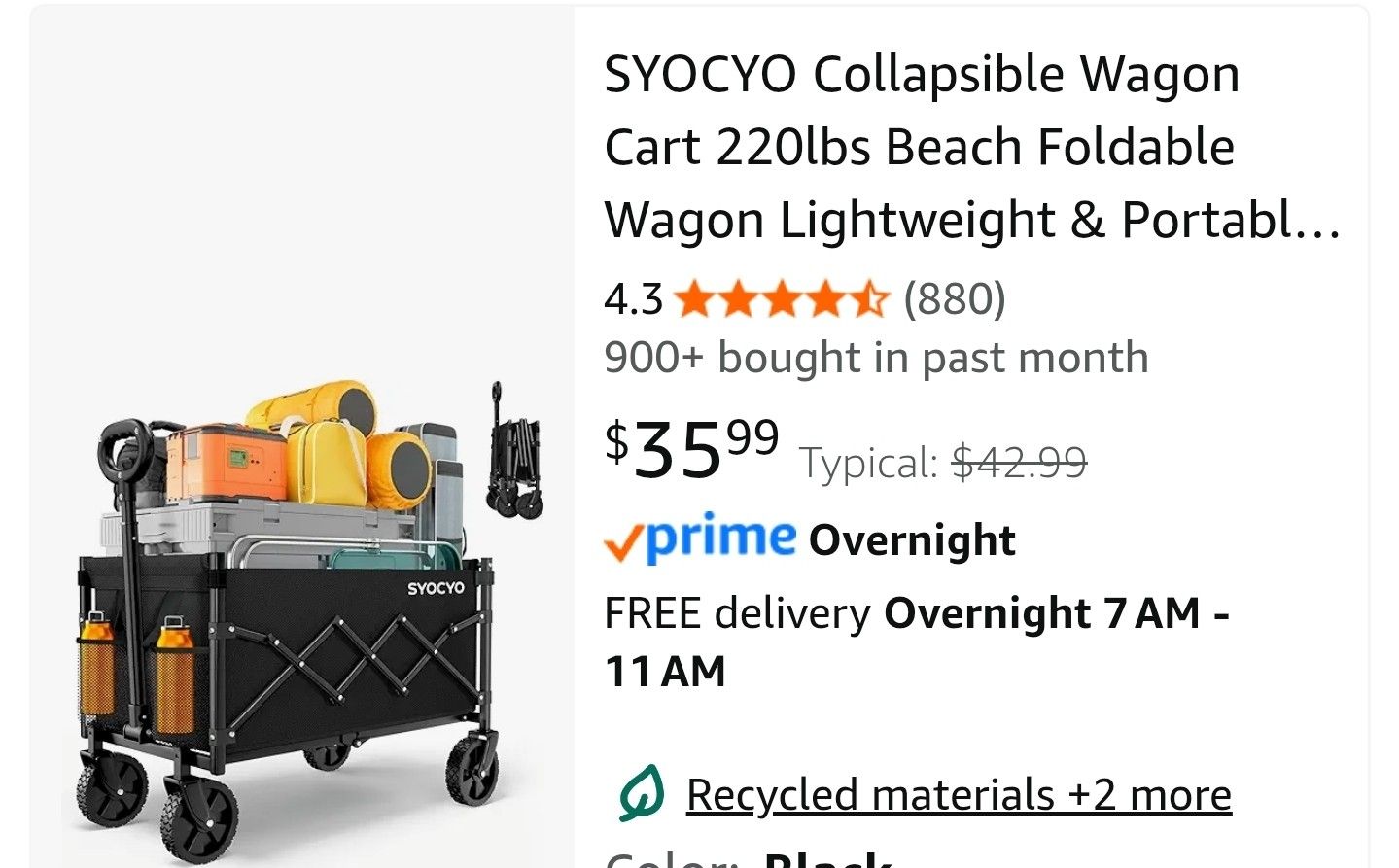Click the SYOCYO logo on the wagon
Image resolution: width=1399 pixels, height=868 pixels.
(435, 588)
